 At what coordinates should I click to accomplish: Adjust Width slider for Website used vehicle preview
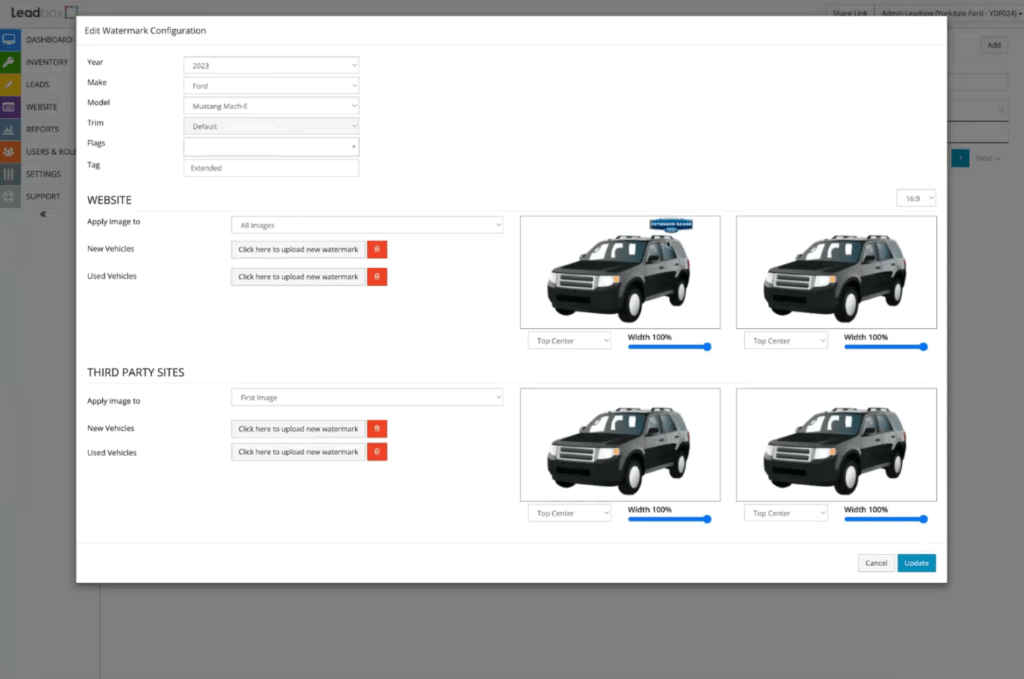tap(886, 347)
